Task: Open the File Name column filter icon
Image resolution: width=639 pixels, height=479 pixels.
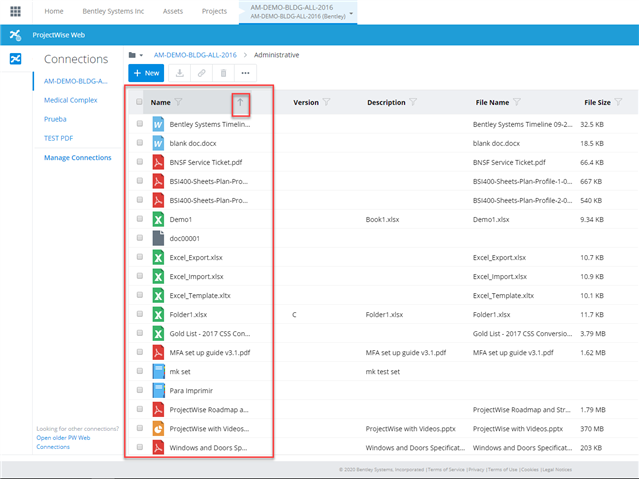Action: tap(517, 102)
